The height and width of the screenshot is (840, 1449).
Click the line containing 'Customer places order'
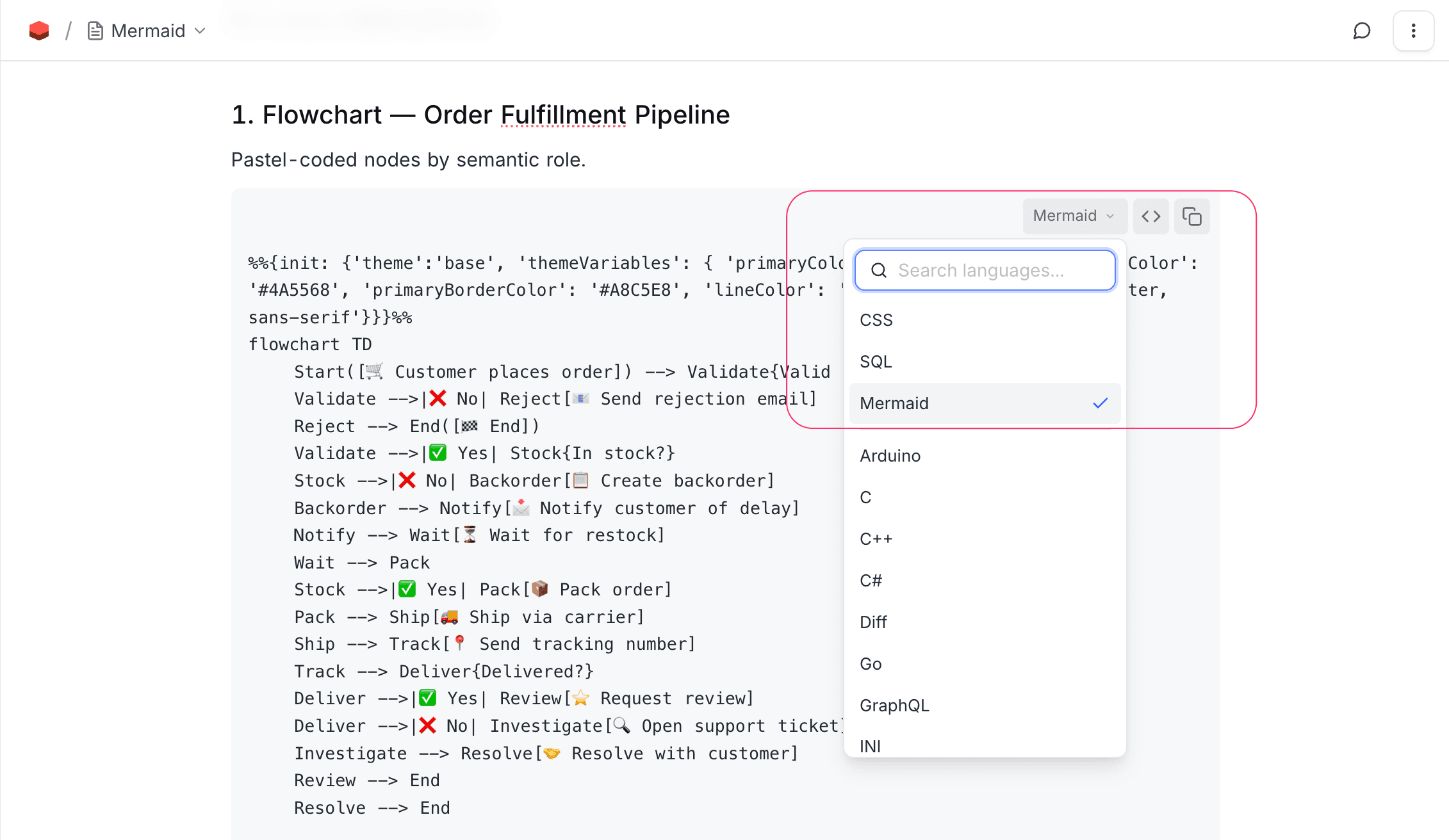(x=562, y=372)
